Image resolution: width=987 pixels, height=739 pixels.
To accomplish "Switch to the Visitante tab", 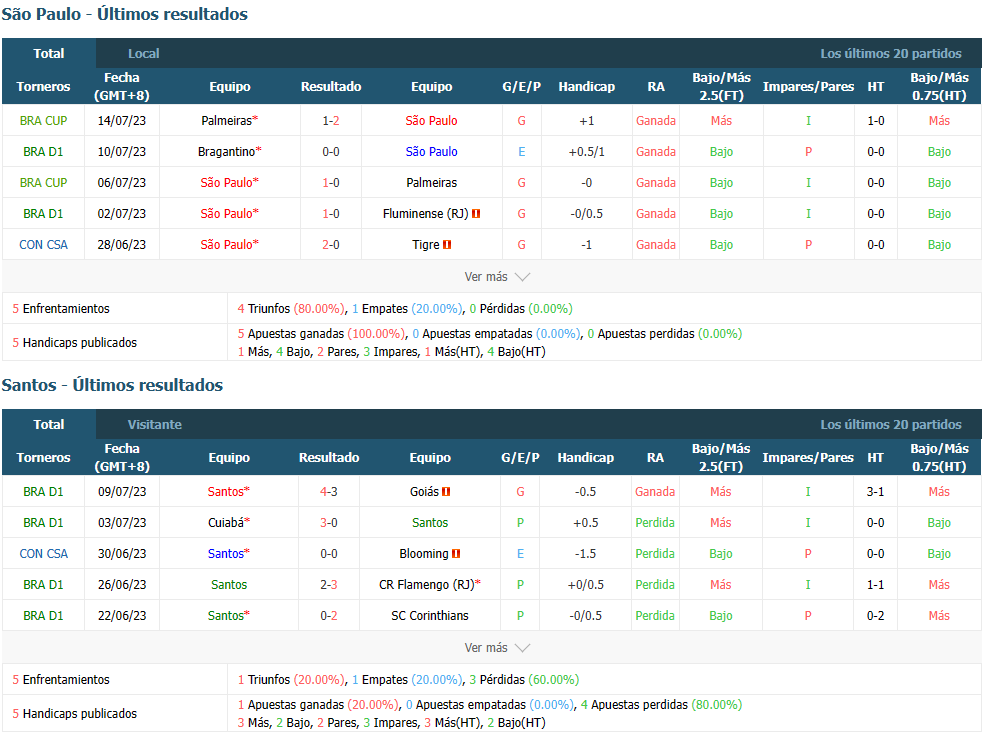I will coord(154,424).
